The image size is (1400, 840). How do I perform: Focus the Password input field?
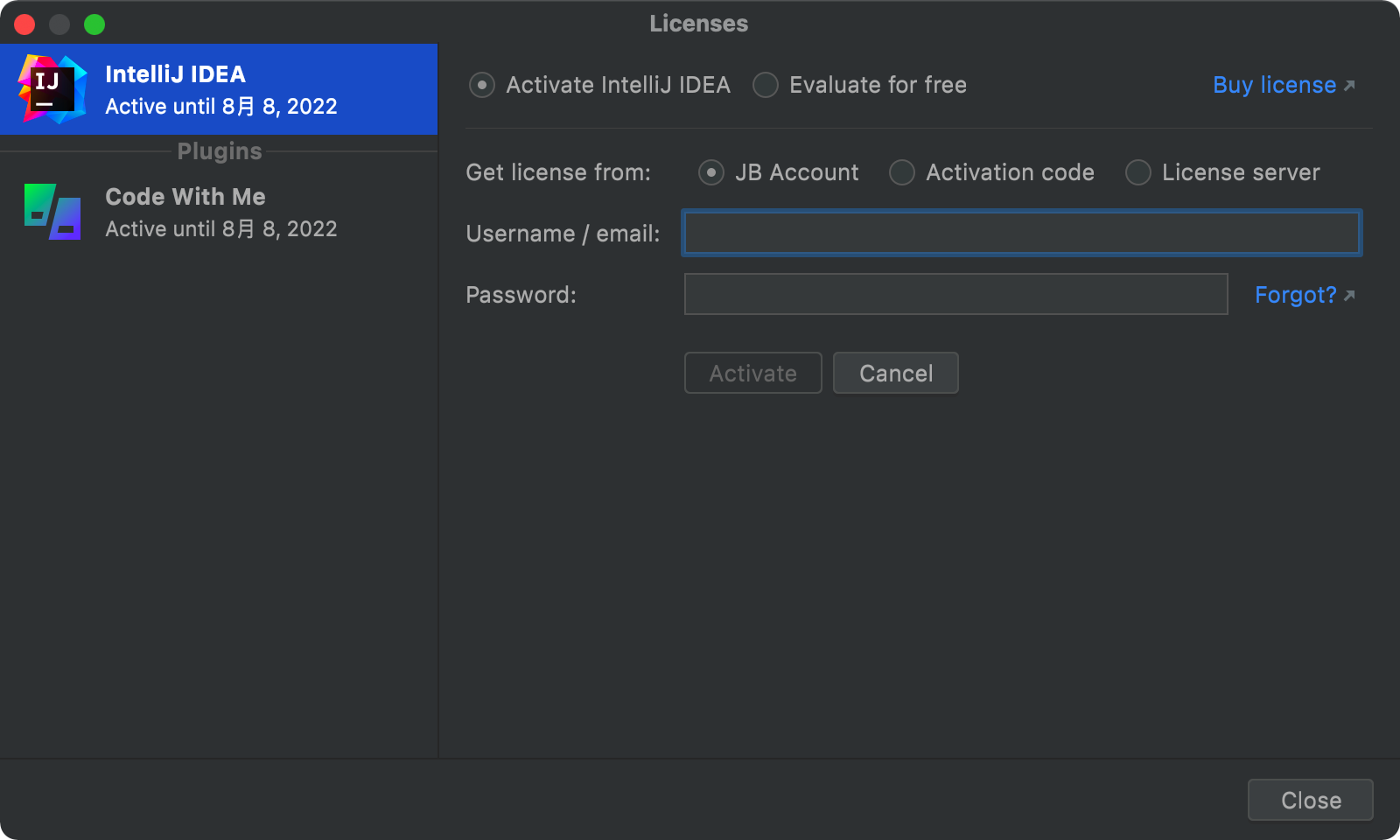point(955,294)
